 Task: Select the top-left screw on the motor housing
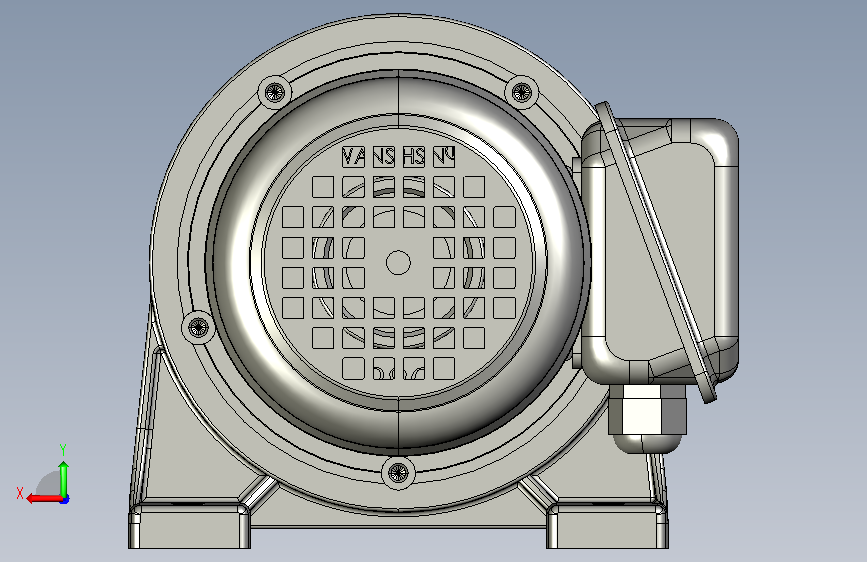275,92
